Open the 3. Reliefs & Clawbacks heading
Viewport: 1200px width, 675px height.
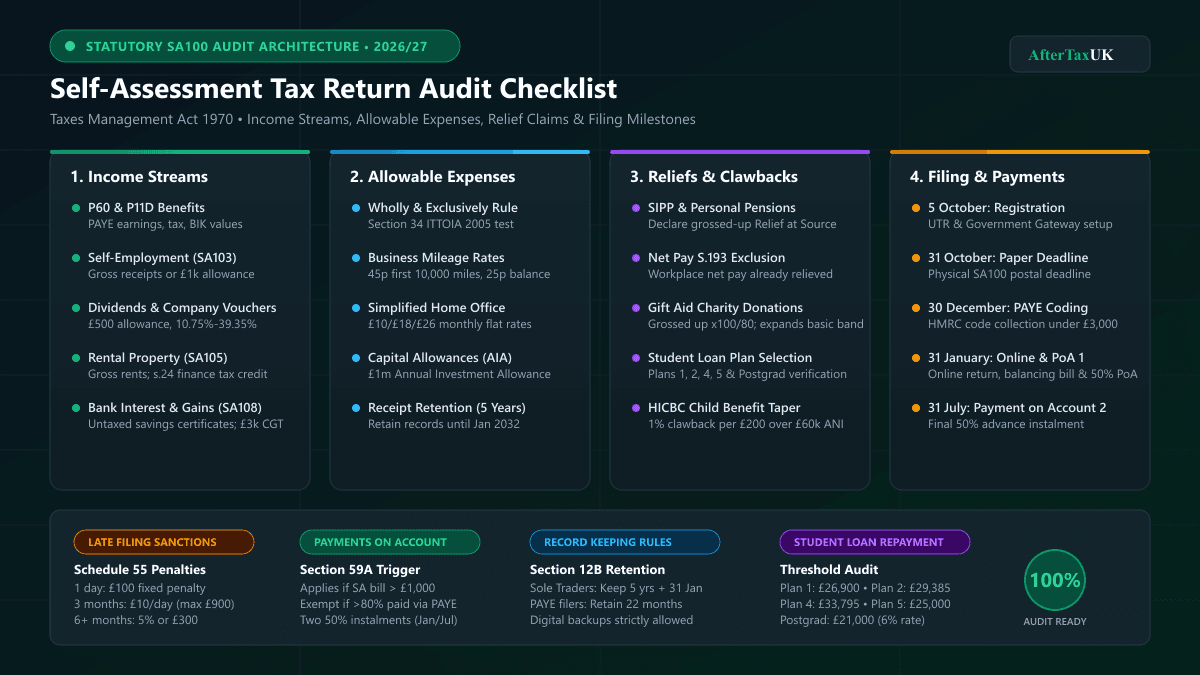[x=714, y=177]
